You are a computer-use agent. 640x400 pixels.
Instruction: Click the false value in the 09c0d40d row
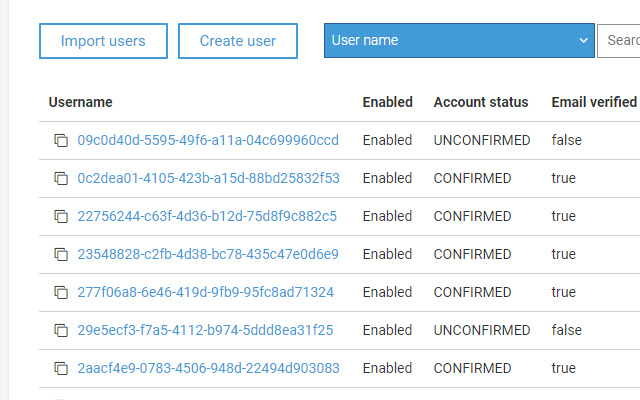(x=567, y=140)
